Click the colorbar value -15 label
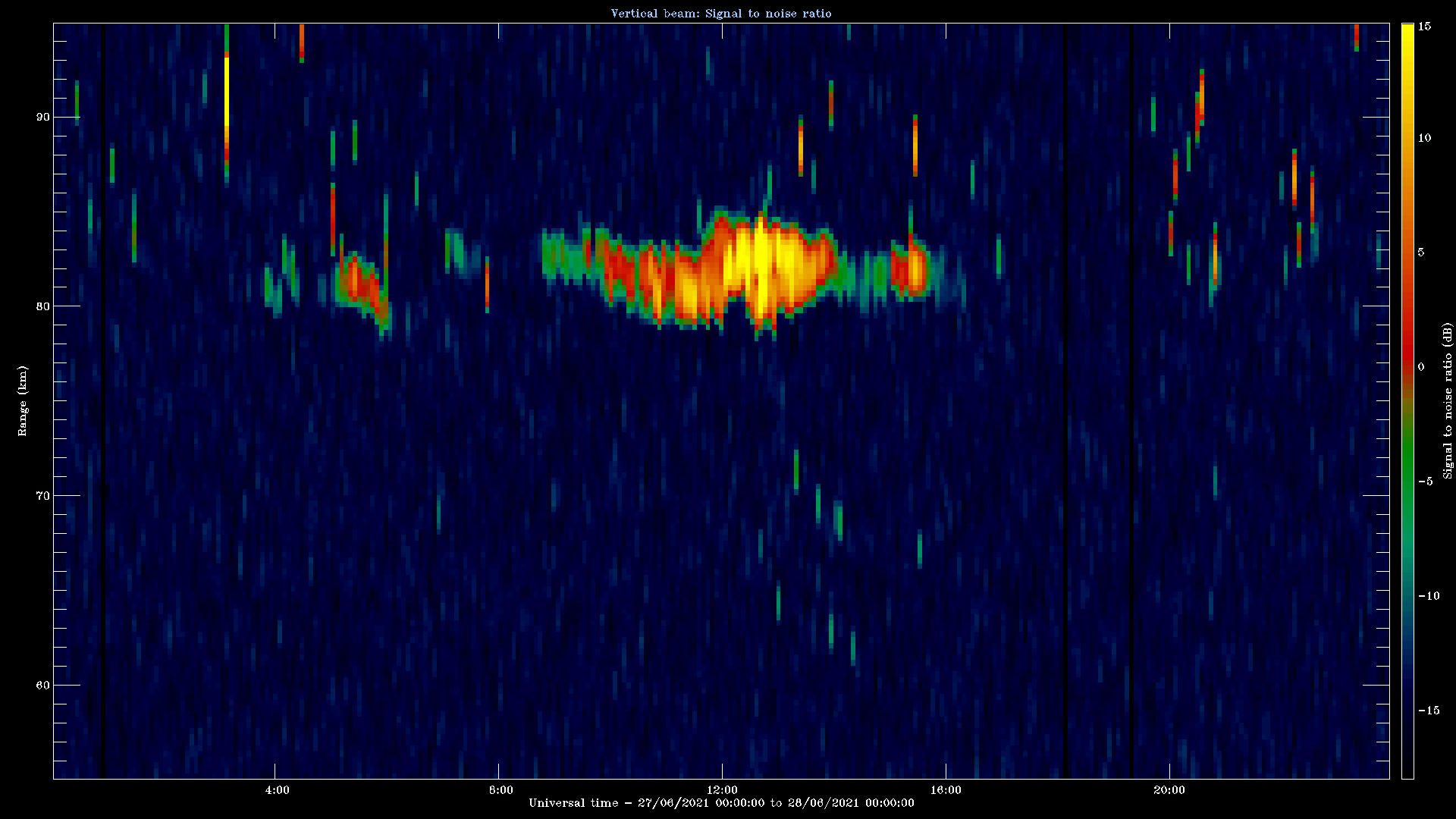This screenshot has height=819, width=1456. 1428,711
